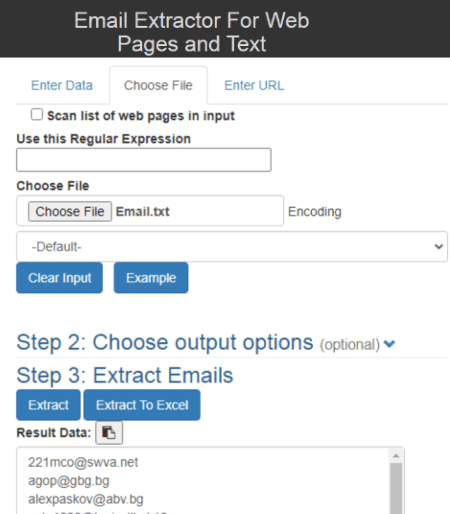The width and height of the screenshot is (450, 514).
Task: Click the agop@gbg.bg result entry
Action: coord(69,481)
